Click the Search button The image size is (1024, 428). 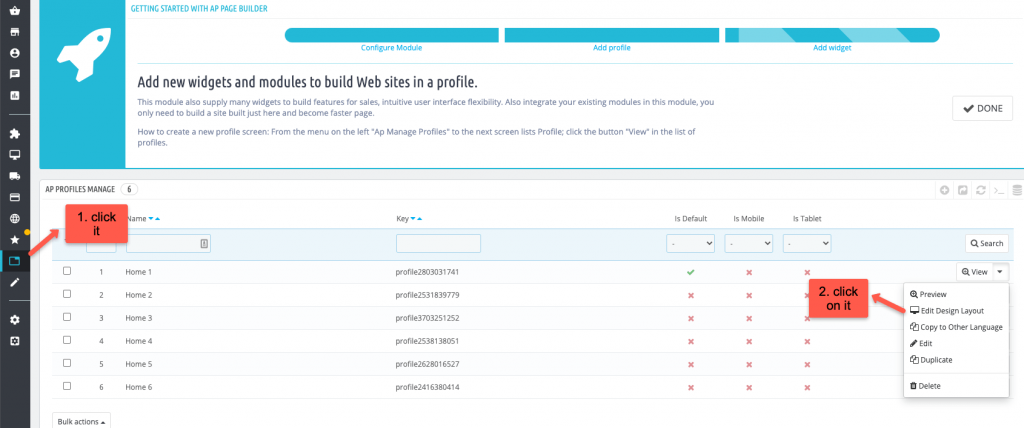pyautogui.click(x=986, y=243)
